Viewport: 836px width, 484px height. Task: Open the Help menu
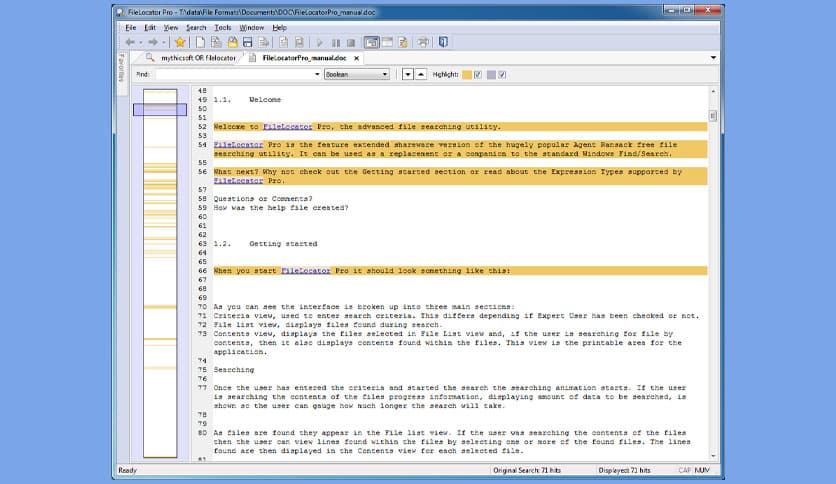pyautogui.click(x=279, y=28)
